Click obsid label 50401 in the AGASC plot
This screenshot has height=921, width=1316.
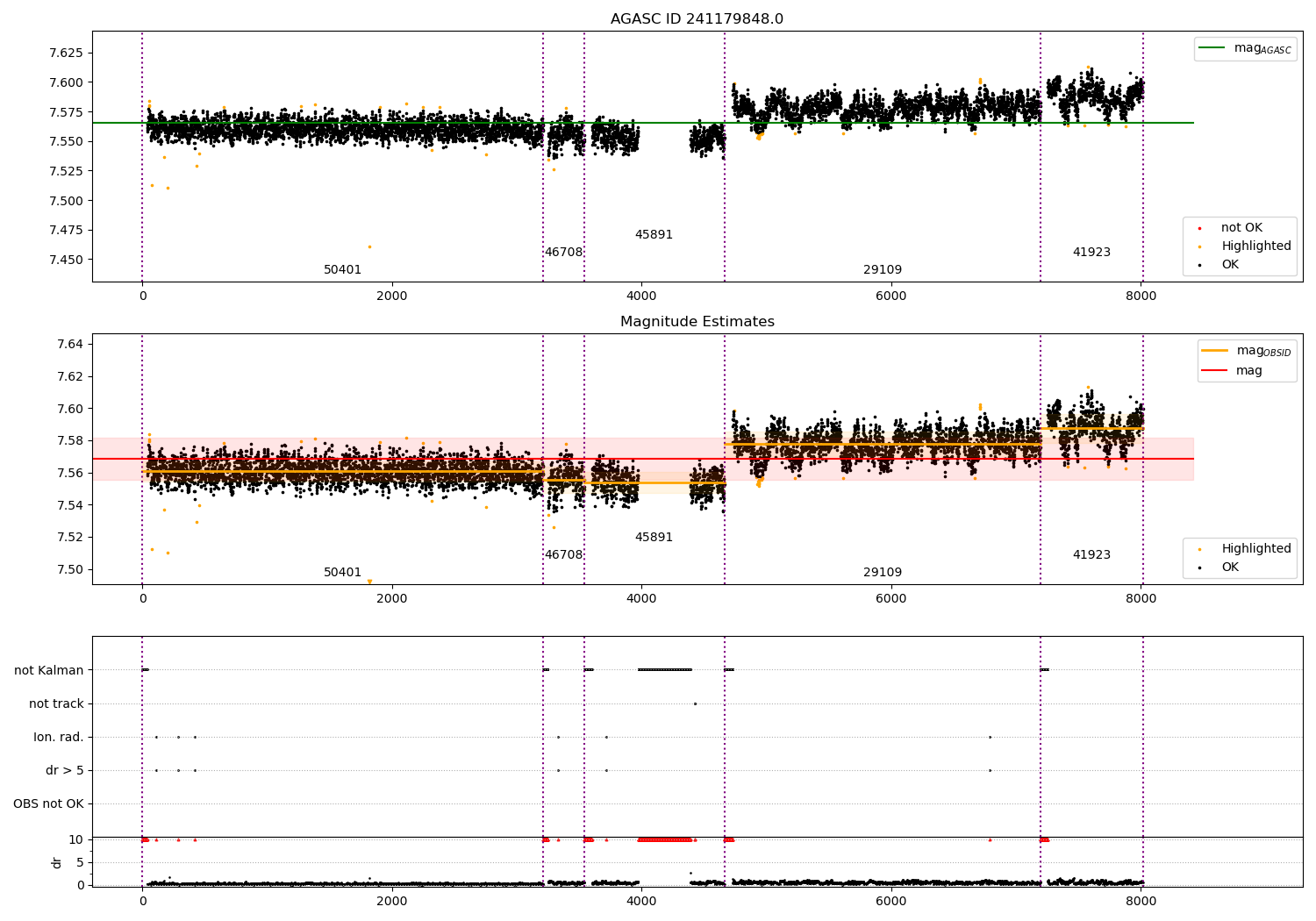coord(342,270)
